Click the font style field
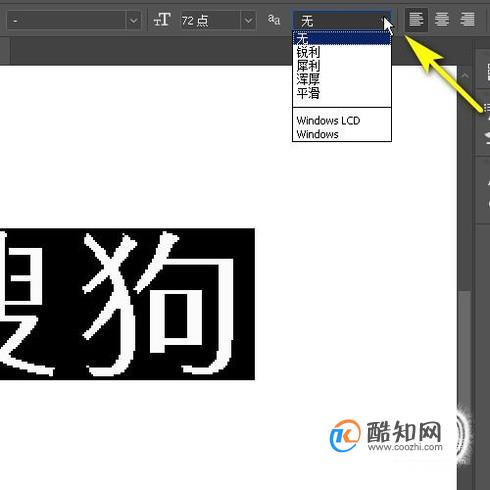490x490 pixels. [66, 21]
